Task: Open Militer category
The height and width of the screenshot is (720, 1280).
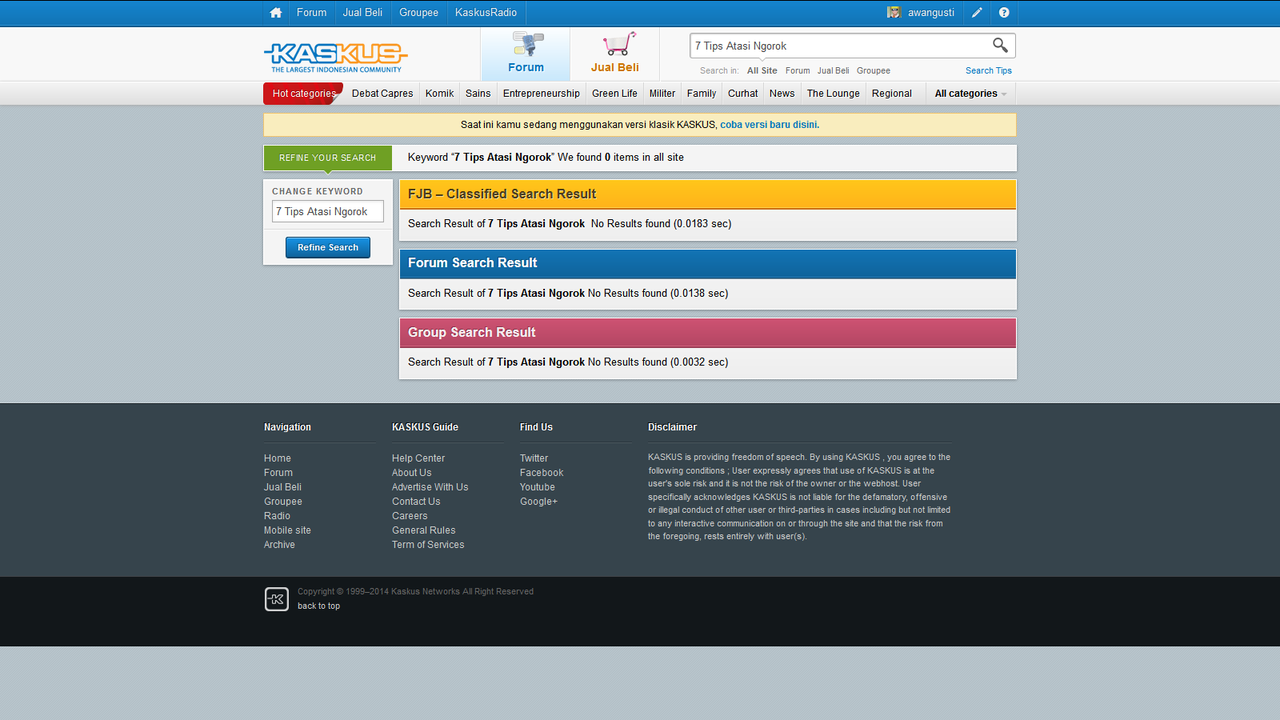Action: point(662,93)
